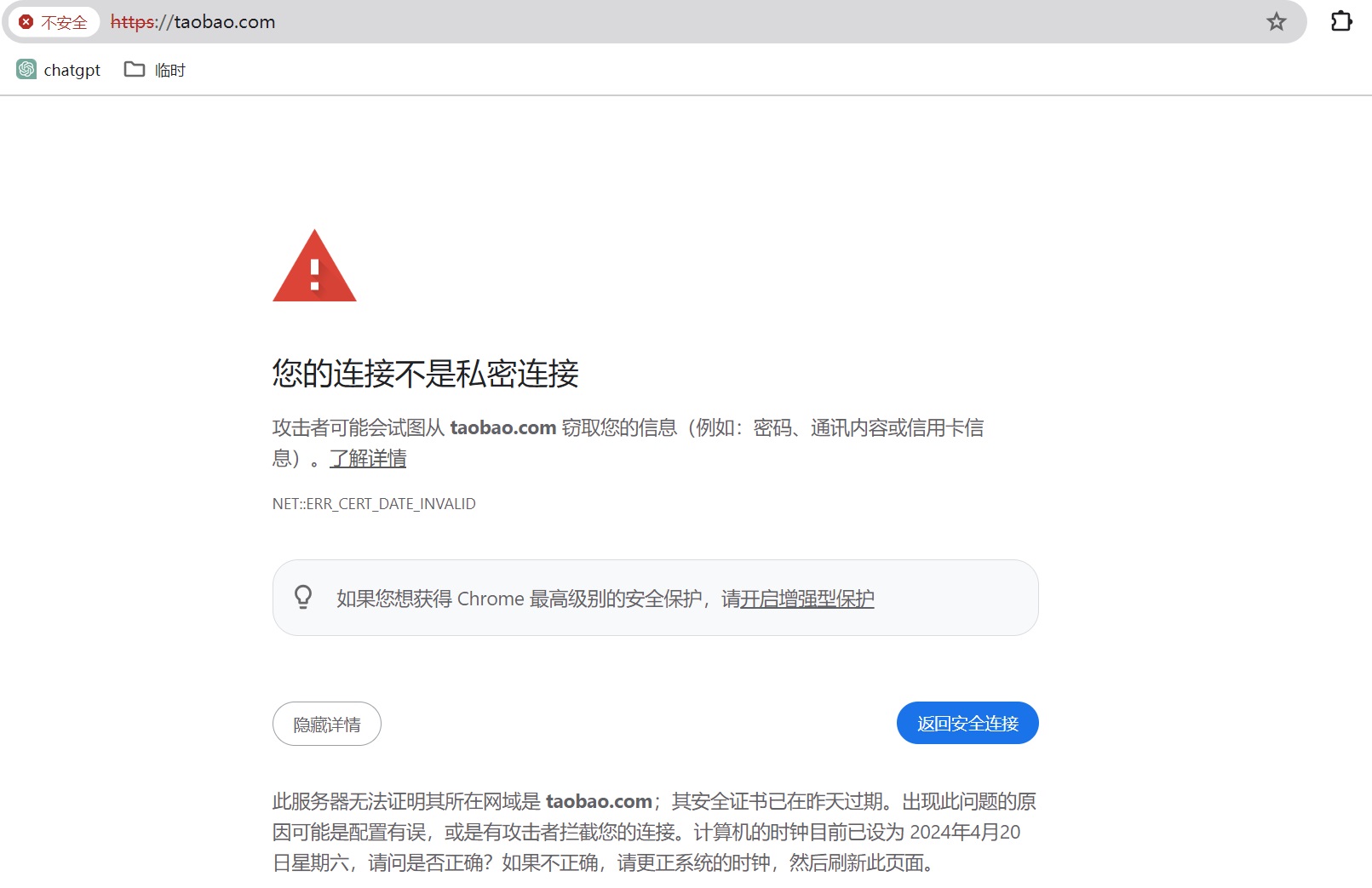Click the error badge inside the 不安全 label

click(x=25, y=22)
